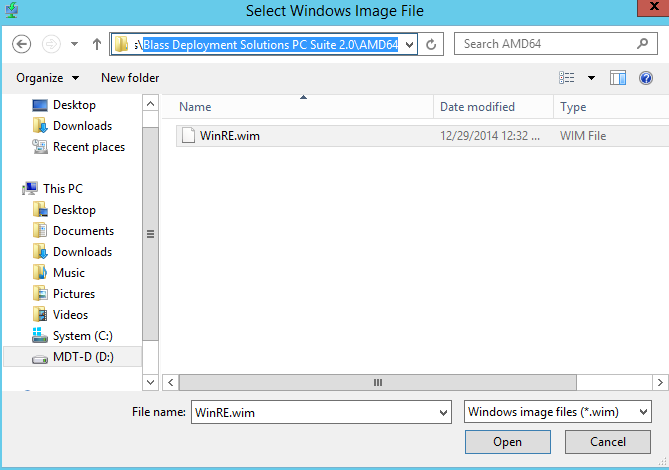Viewport: 669px width, 470px height.
Task: Click the dialog title bar app icon
Action: [12, 10]
